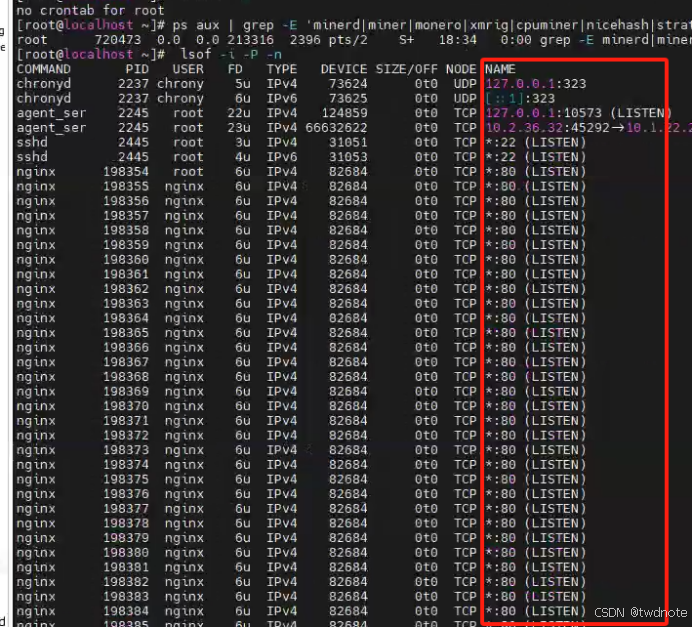
Task: Click nginx PID 198380
Action: click(x=126, y=552)
